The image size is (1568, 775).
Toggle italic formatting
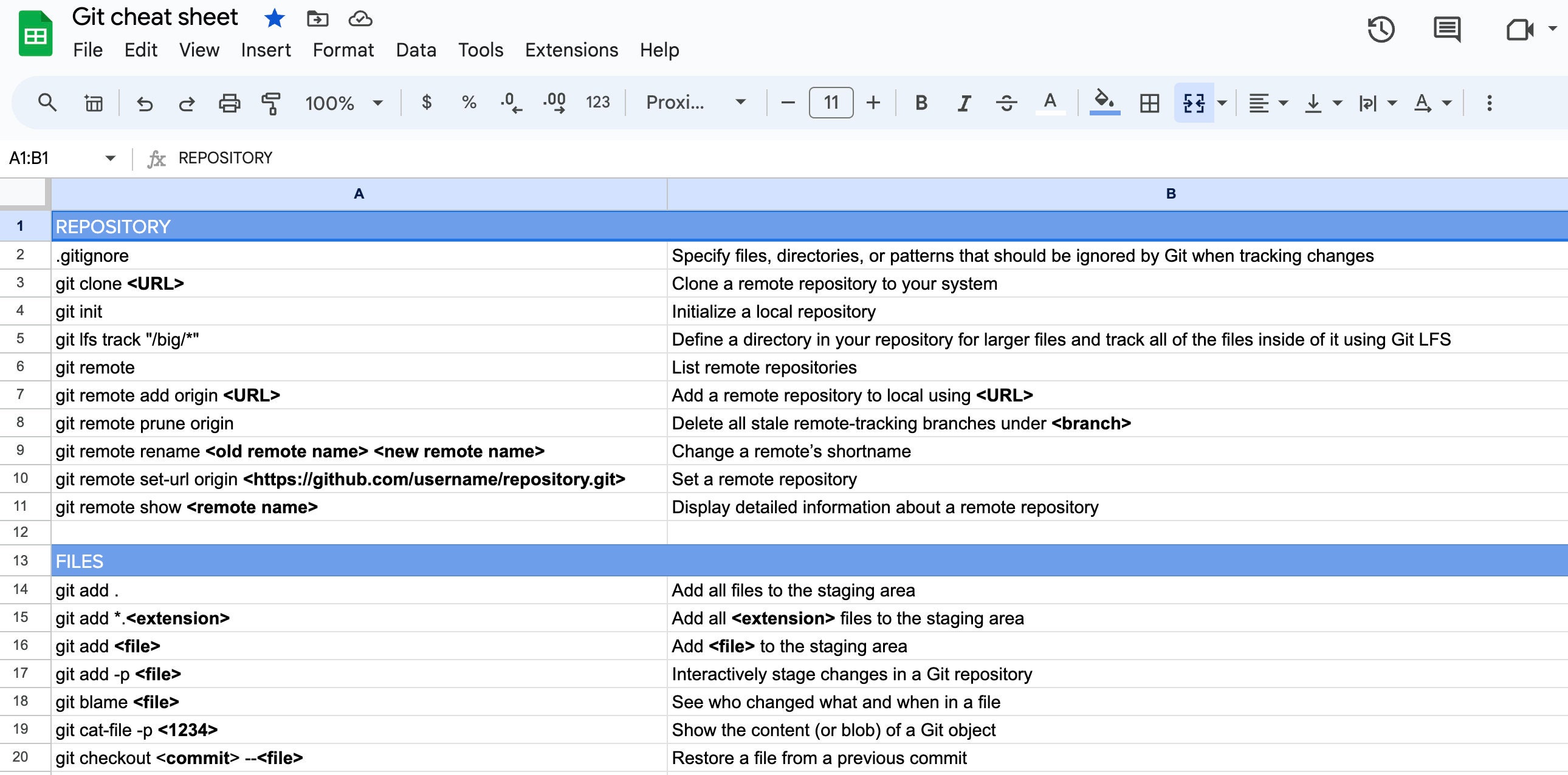point(963,102)
